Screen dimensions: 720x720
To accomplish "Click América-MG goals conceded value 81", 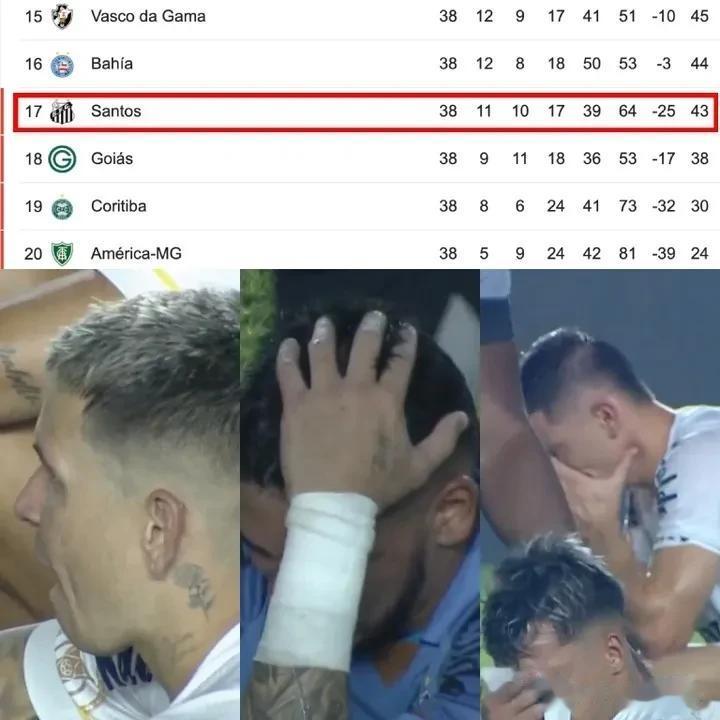I will [x=627, y=253].
